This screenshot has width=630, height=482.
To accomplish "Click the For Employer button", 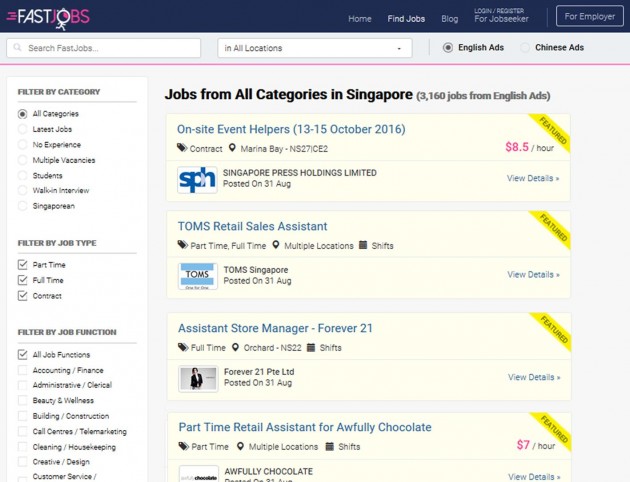I will click(x=589, y=17).
